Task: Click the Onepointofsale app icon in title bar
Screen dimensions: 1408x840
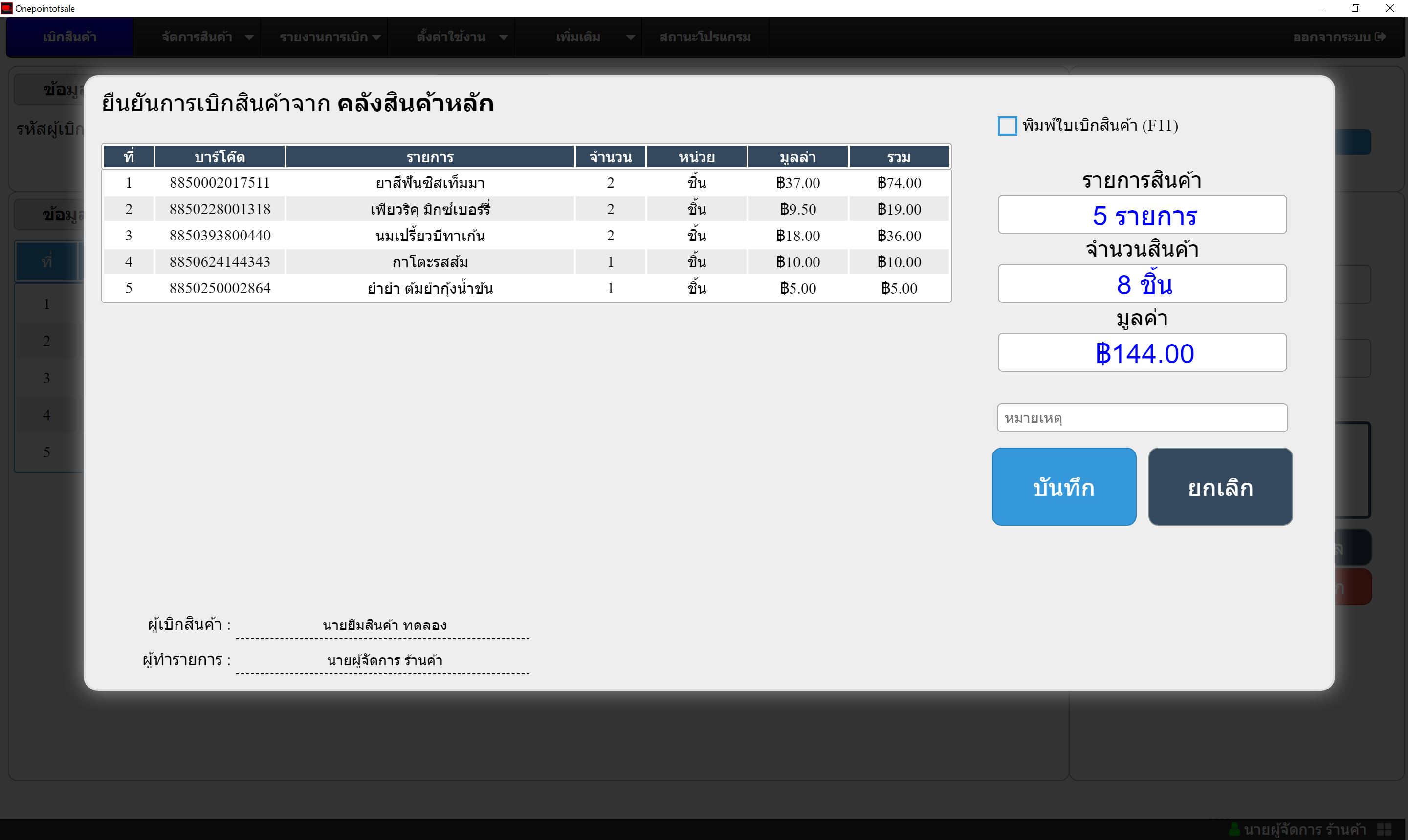Action: (x=7, y=8)
